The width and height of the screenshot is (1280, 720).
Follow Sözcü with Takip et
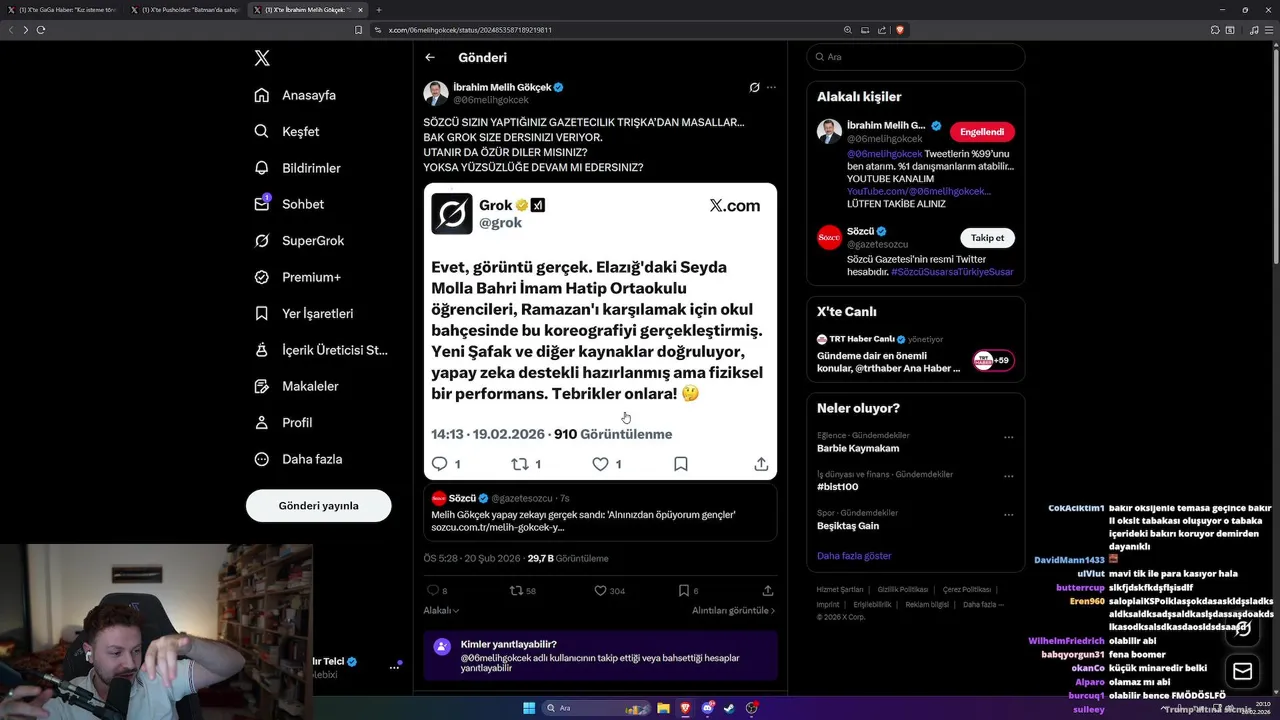point(987,238)
